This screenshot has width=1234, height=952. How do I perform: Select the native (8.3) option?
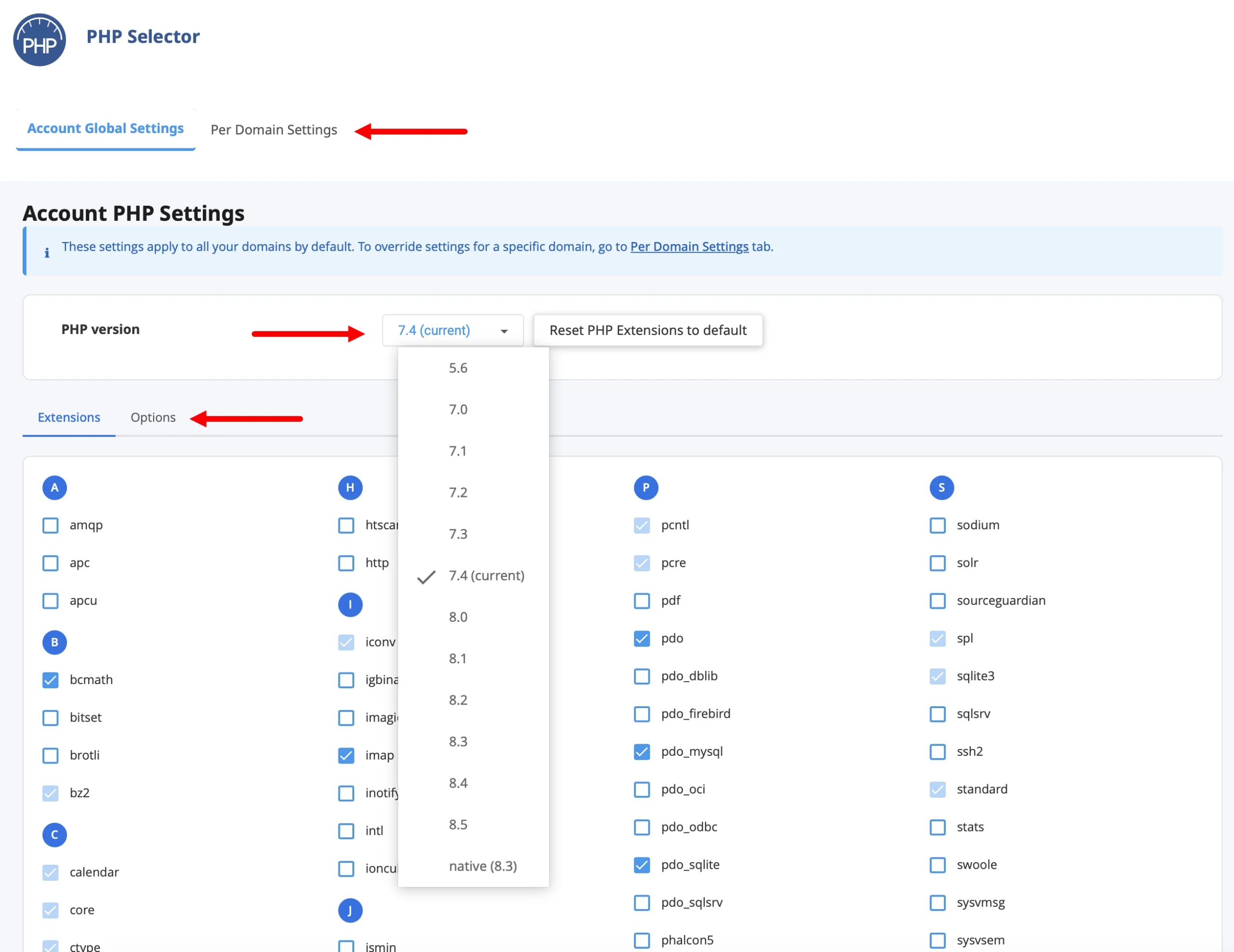click(473, 867)
